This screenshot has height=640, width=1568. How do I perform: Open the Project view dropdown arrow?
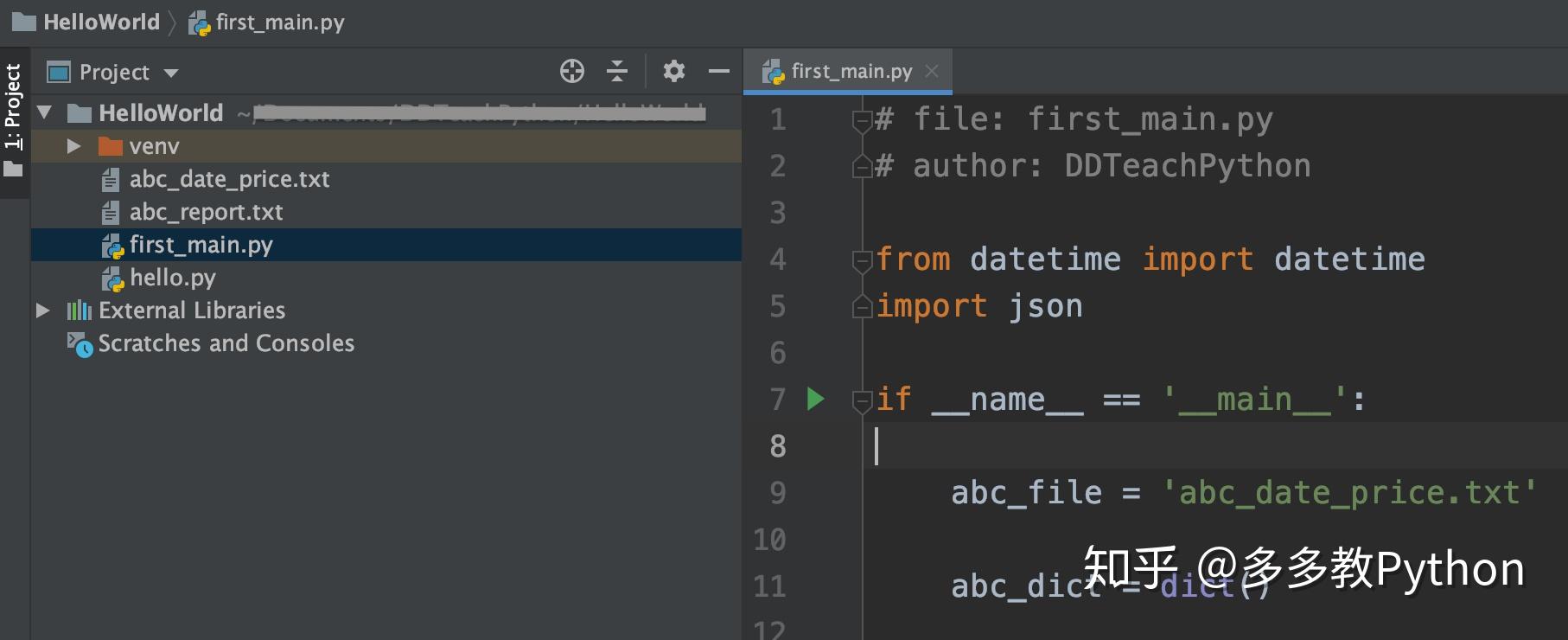tap(171, 74)
